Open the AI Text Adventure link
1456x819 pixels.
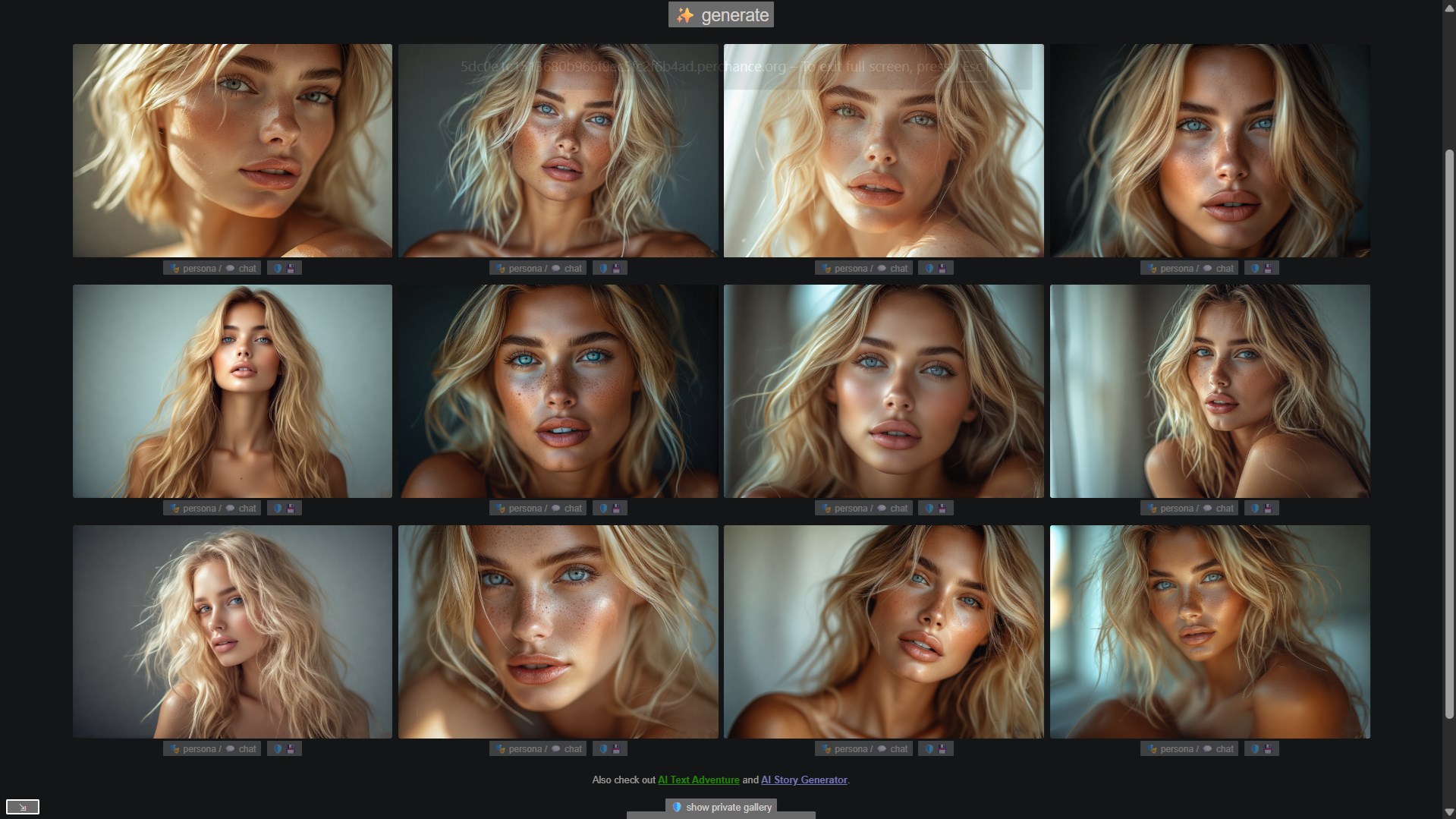click(698, 780)
